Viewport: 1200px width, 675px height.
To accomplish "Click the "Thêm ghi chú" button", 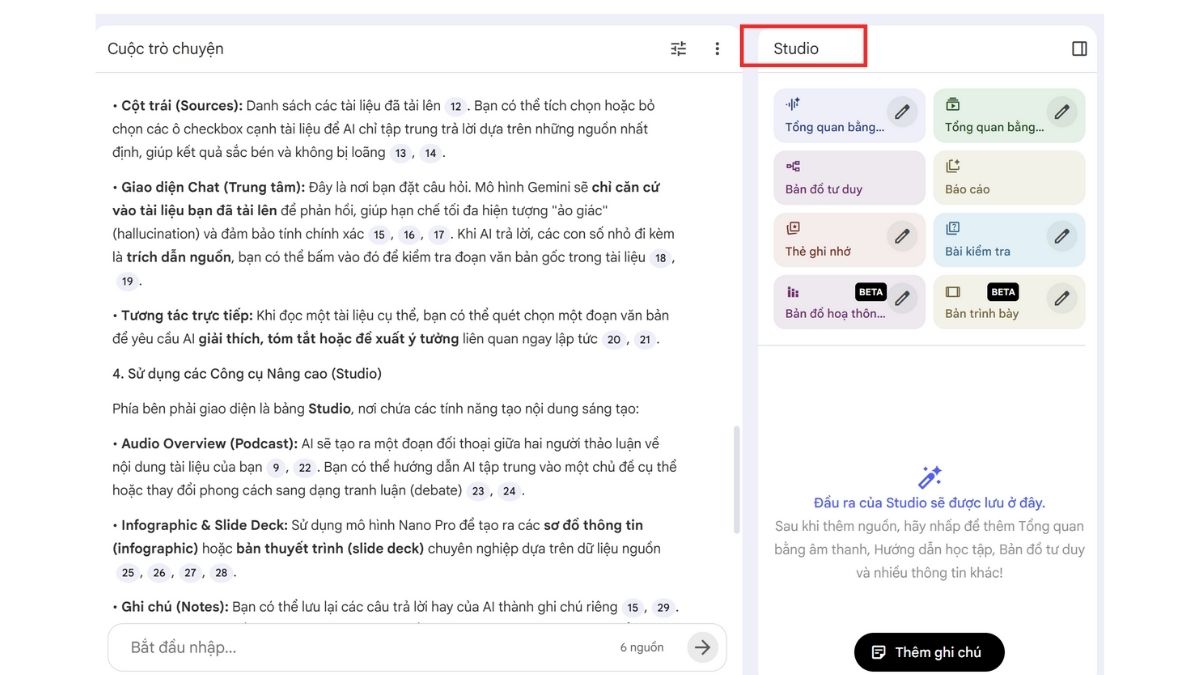I will pos(928,651).
